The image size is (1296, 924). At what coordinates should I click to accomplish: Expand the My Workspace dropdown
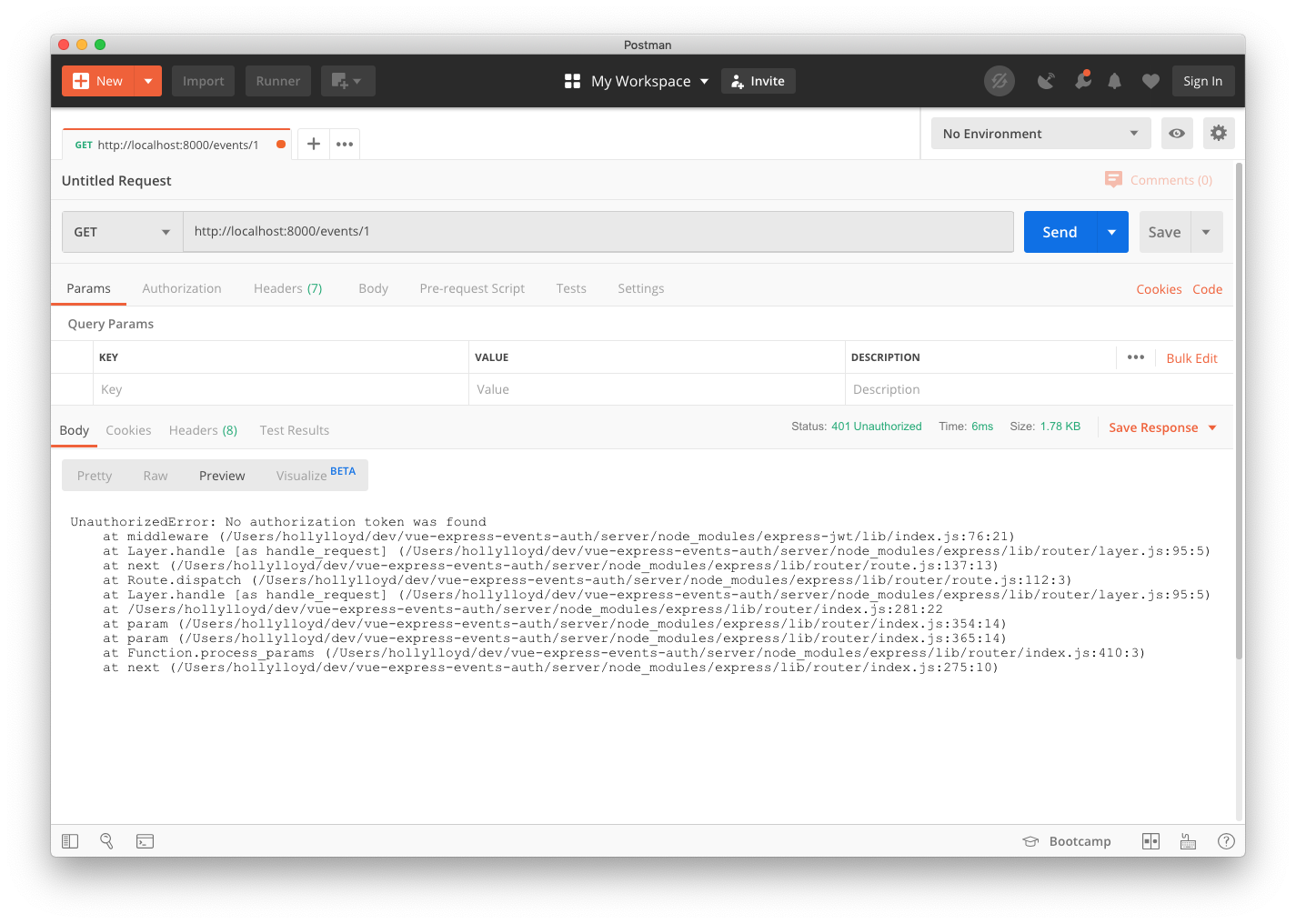click(x=649, y=81)
